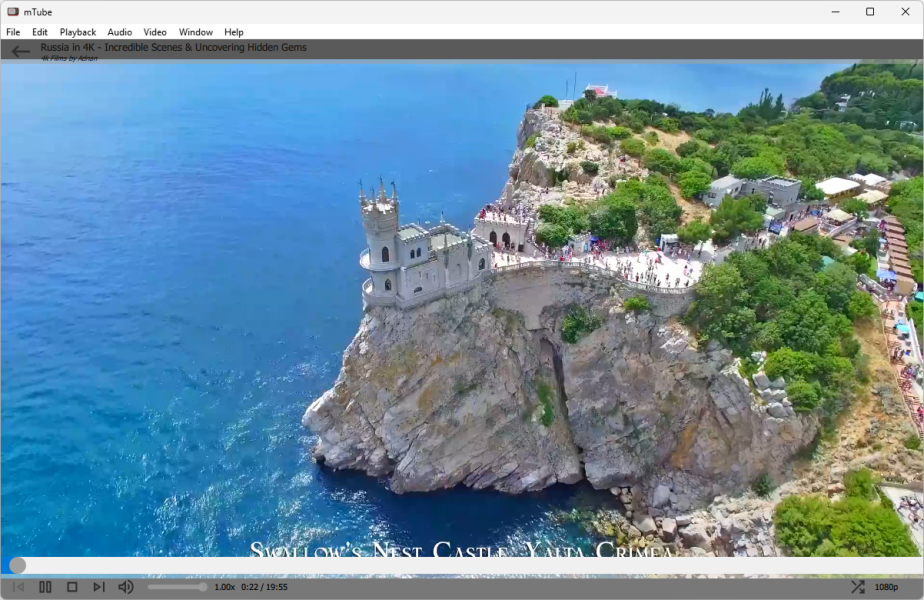Open the Window menu
Screen dimensions: 924x600
click(x=196, y=32)
